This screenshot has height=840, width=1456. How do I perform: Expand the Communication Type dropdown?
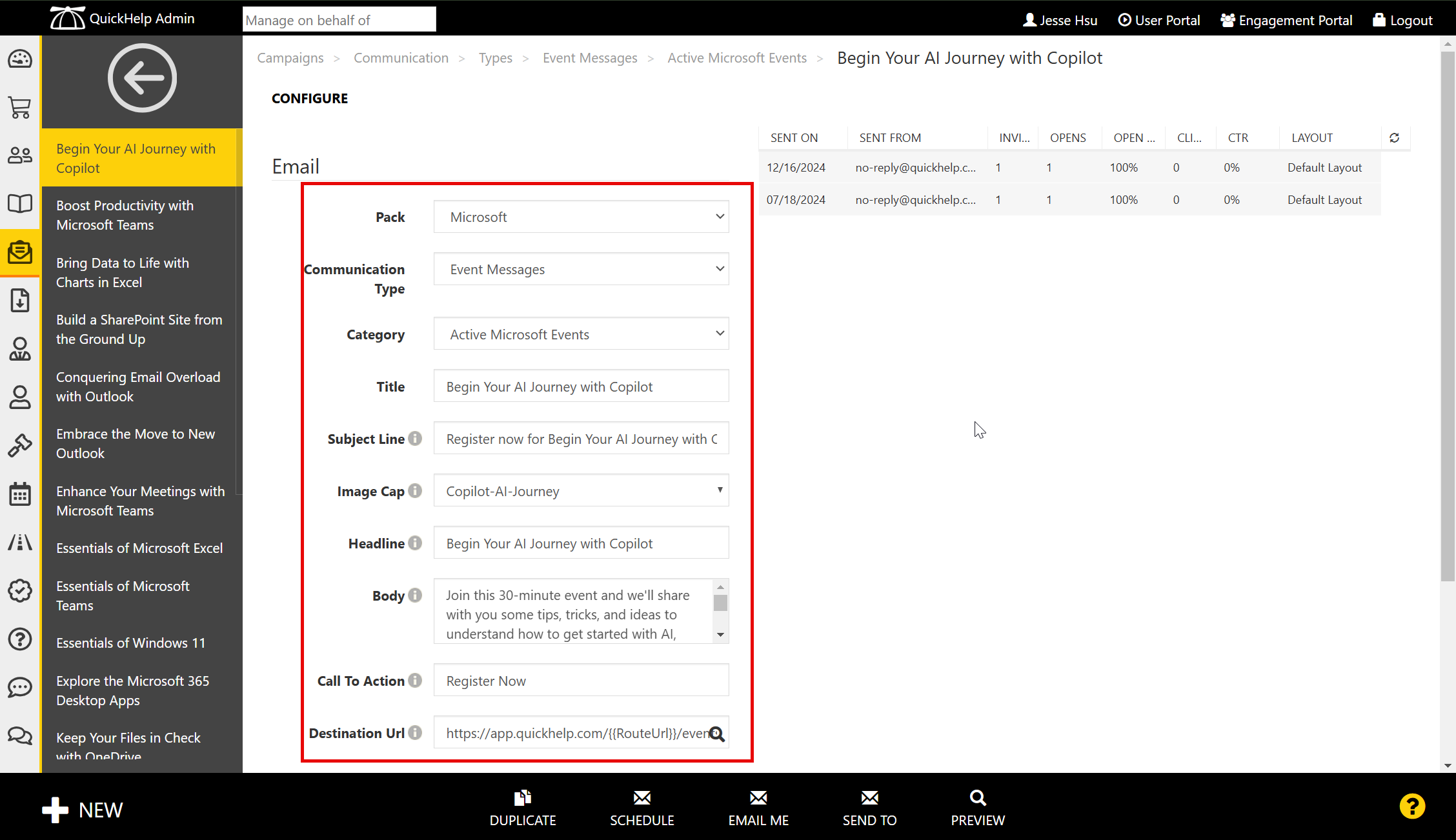tap(581, 269)
